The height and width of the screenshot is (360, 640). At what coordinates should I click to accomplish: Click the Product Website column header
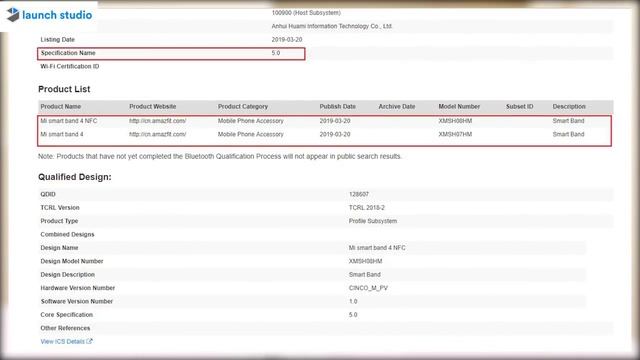152,107
